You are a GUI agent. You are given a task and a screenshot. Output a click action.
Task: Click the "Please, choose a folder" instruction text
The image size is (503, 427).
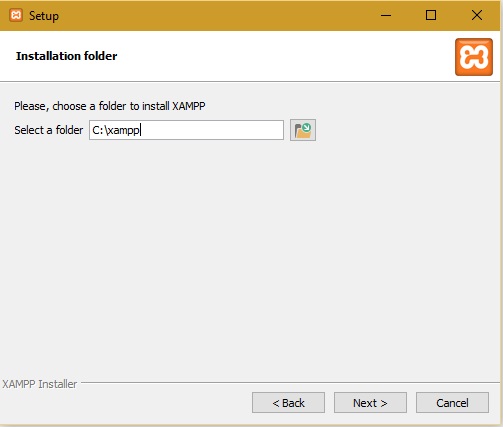pos(110,106)
